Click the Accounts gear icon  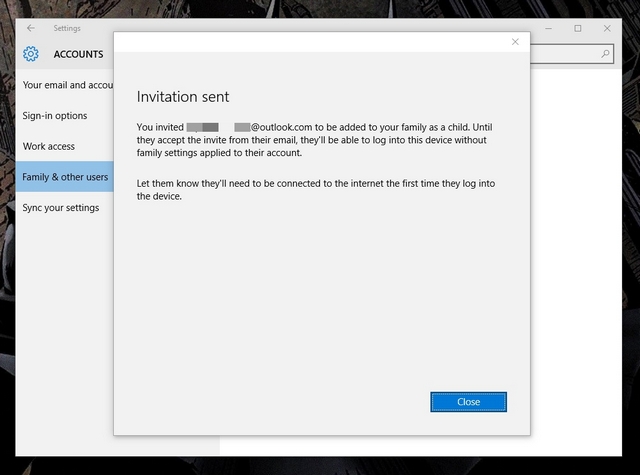31,54
